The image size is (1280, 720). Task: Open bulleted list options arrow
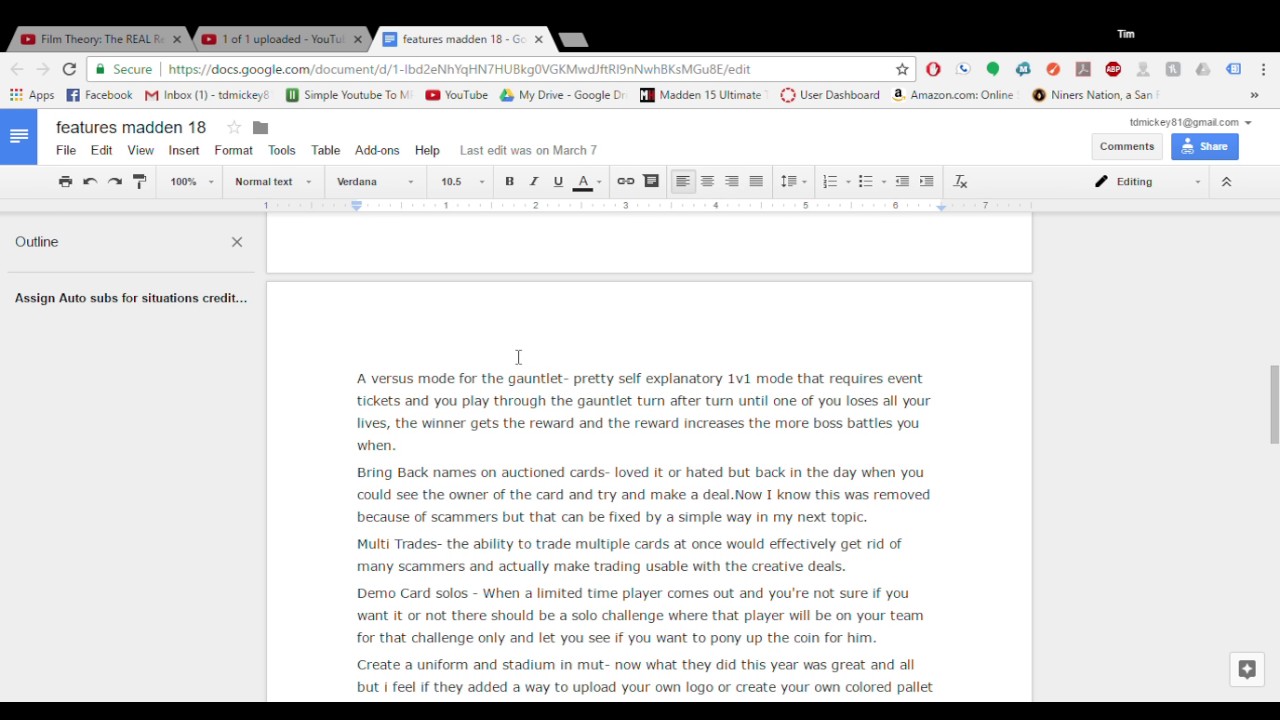(884, 182)
